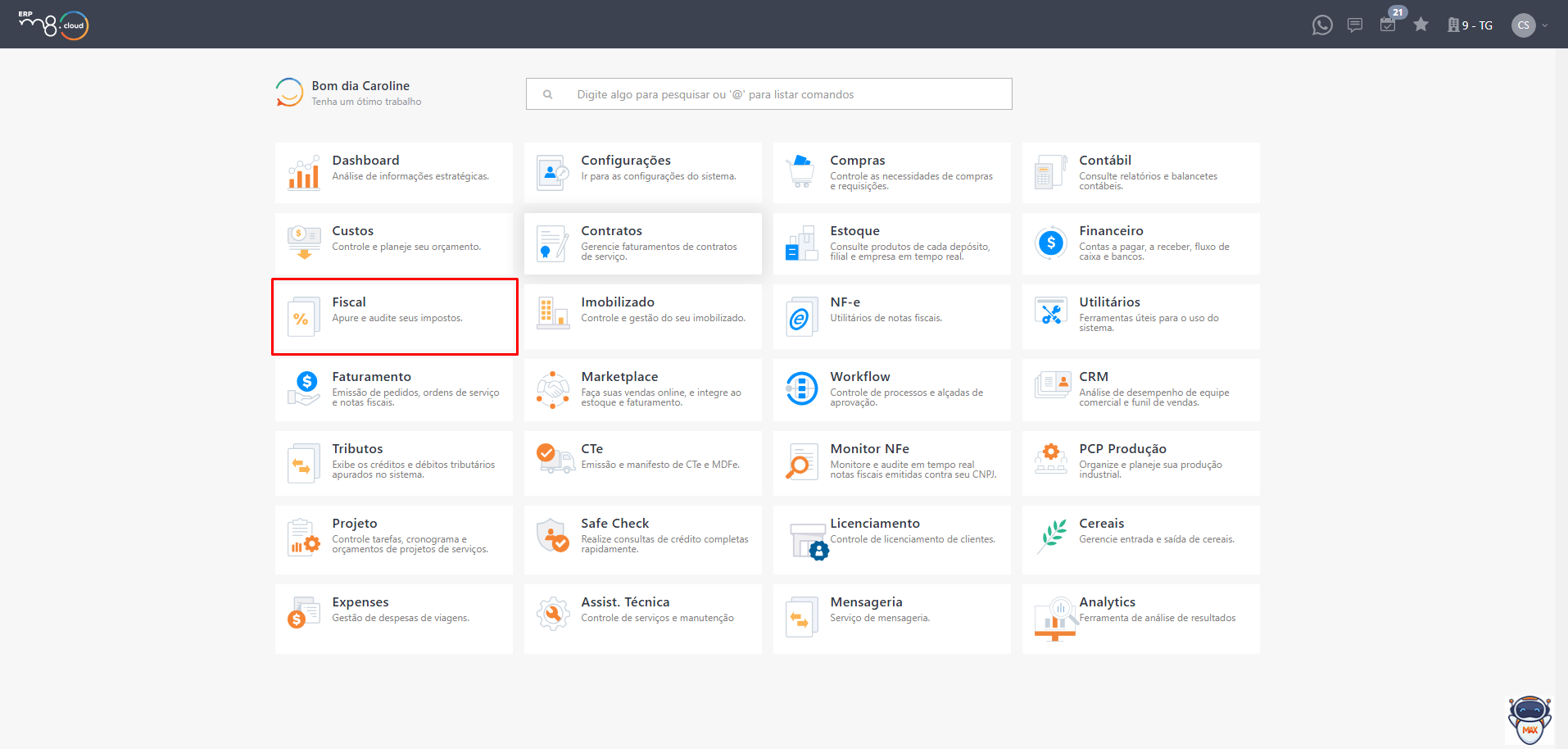Open the MAX assistant robot
1568x749 pixels.
click(1529, 719)
